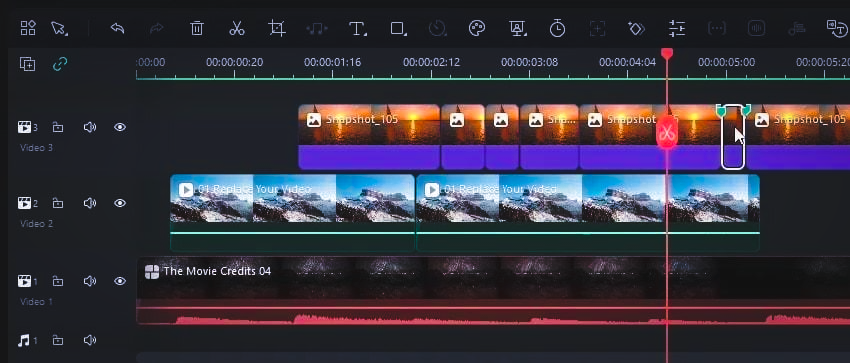
Task: Click ruler at timestamp 00:00:00:20
Action: pyautogui.click(x=235, y=62)
